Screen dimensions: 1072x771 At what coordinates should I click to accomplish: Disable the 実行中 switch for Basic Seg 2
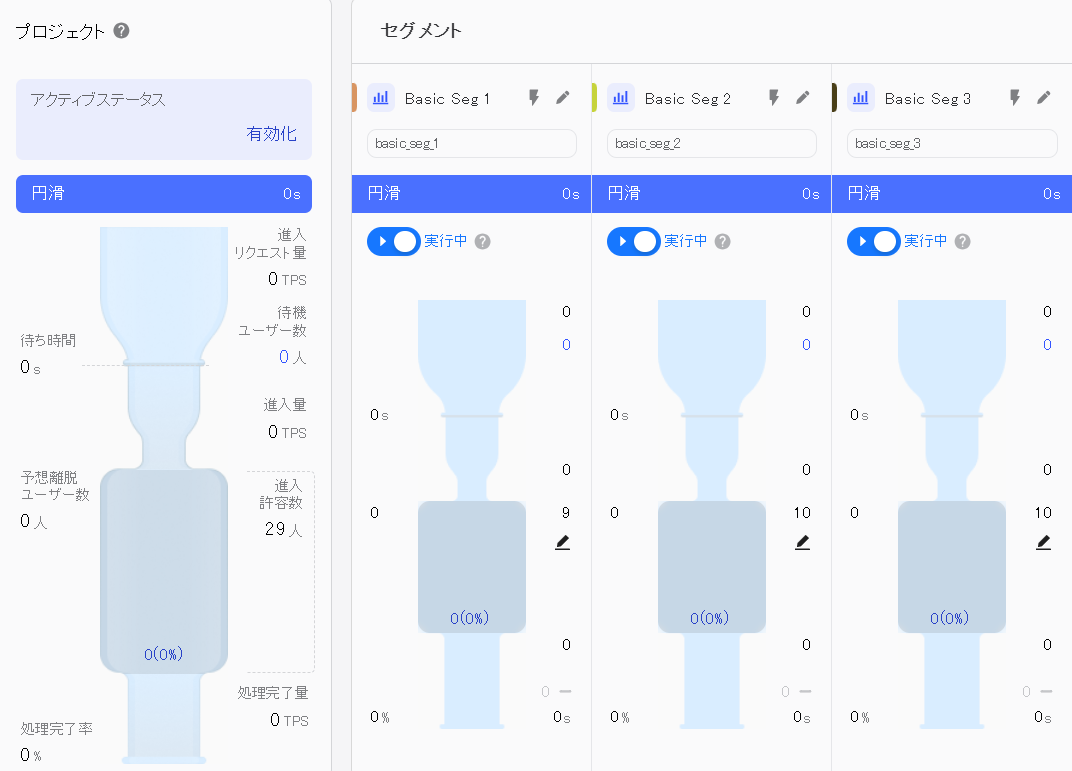click(x=633, y=241)
